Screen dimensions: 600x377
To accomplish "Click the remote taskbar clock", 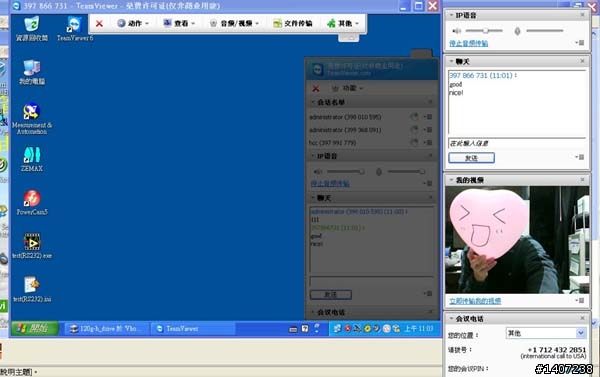I will point(419,328).
